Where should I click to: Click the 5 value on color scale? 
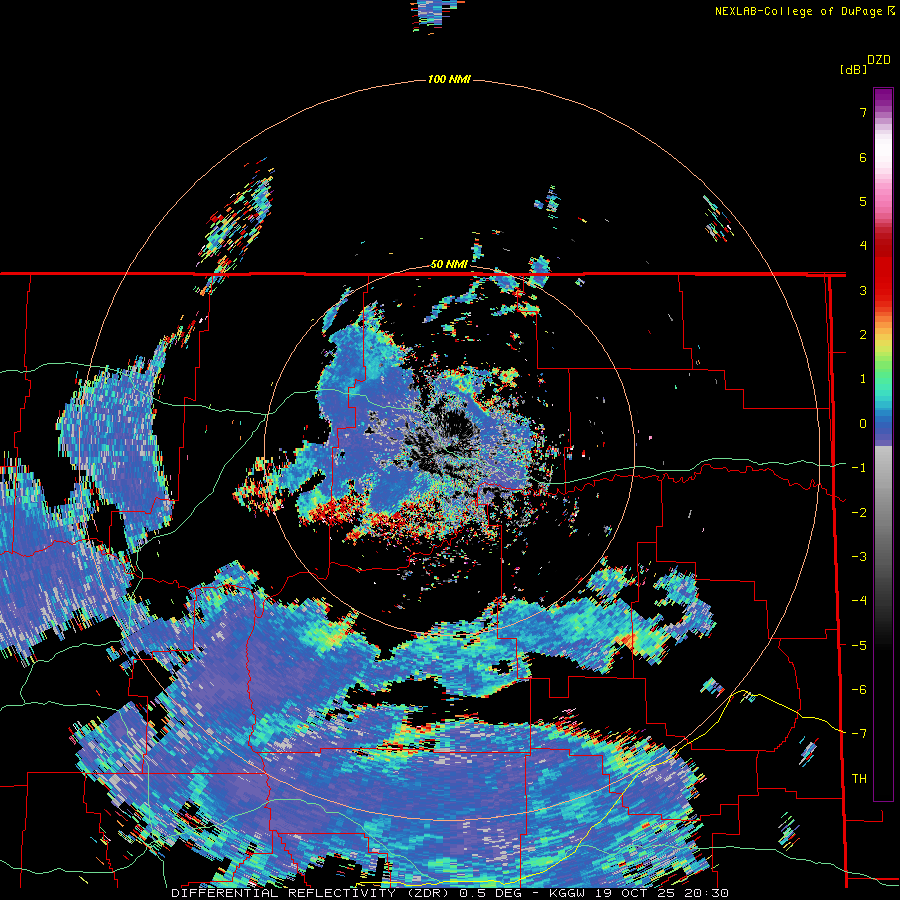click(863, 201)
